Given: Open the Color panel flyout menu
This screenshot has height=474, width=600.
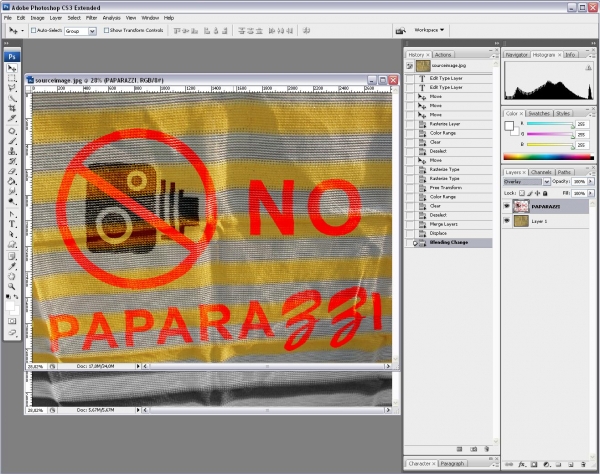Looking at the screenshot, I should (593, 114).
